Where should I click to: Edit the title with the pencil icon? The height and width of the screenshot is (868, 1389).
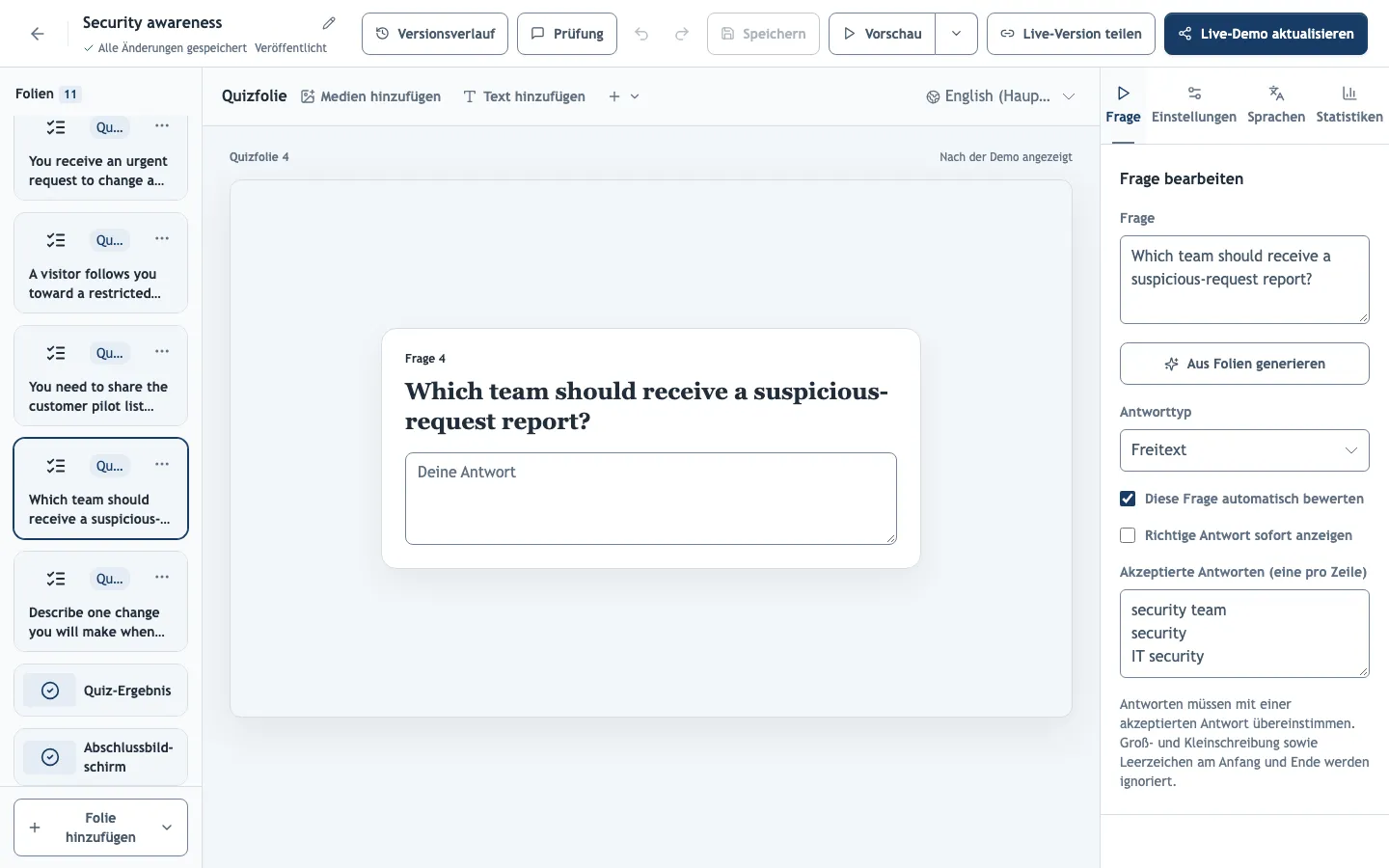(329, 23)
